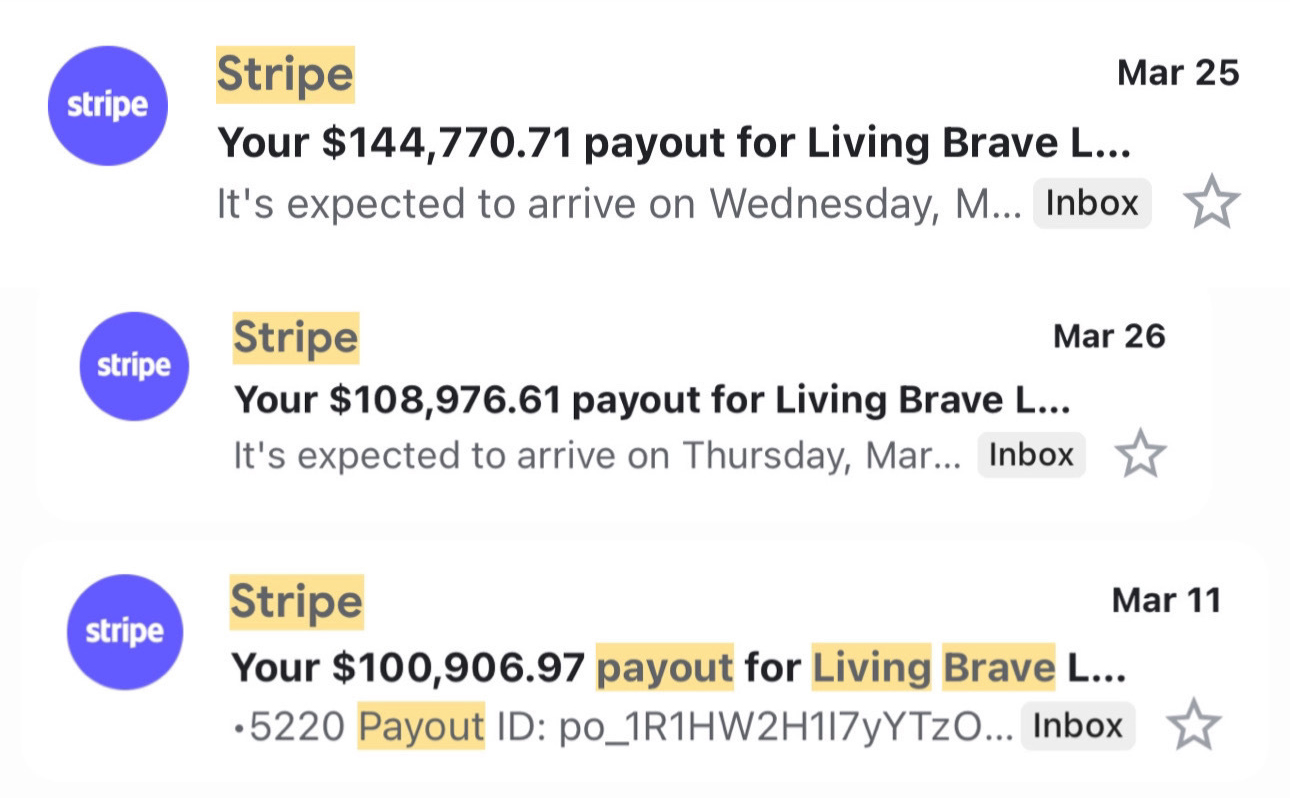Click the Stripe sender name on Mar 11 email
This screenshot has width=1290, height=798.
(x=296, y=602)
